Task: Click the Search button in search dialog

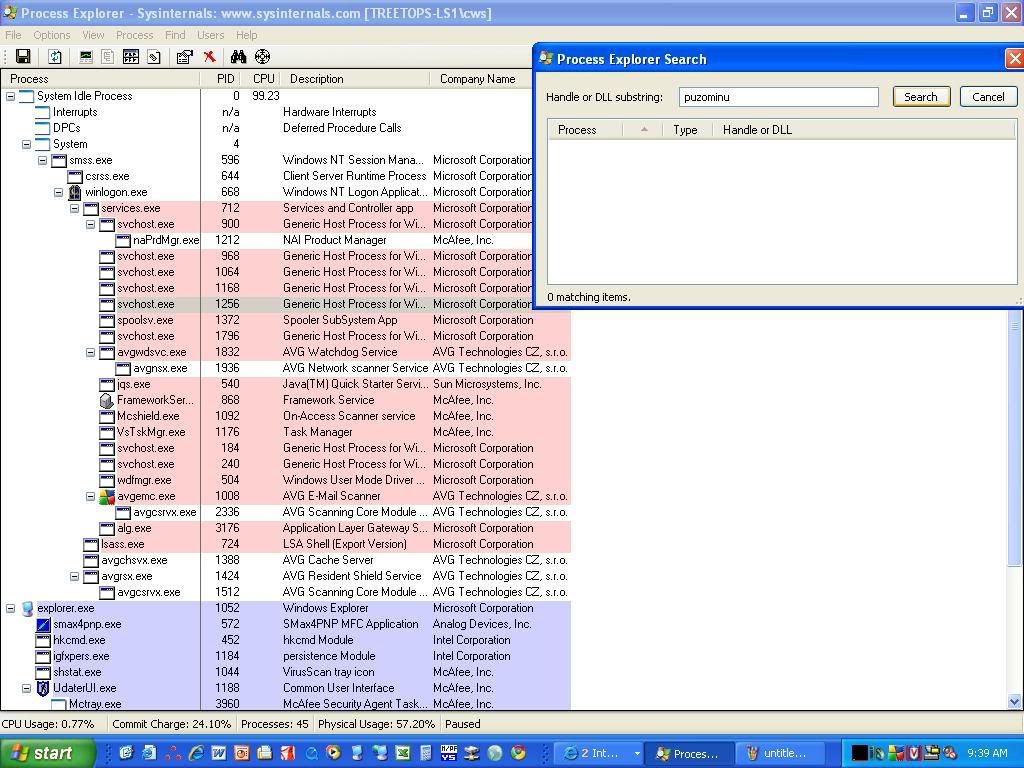Action: click(921, 97)
